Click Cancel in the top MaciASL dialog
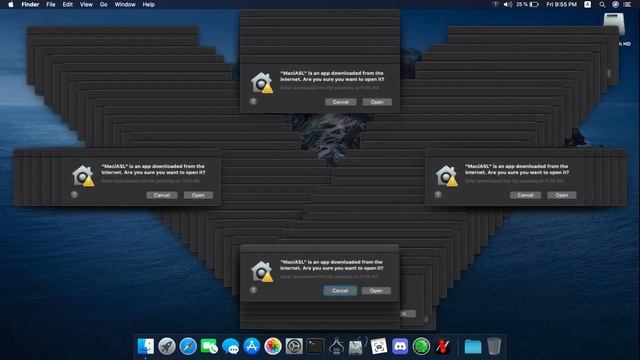This screenshot has height=360, width=640. [x=340, y=102]
